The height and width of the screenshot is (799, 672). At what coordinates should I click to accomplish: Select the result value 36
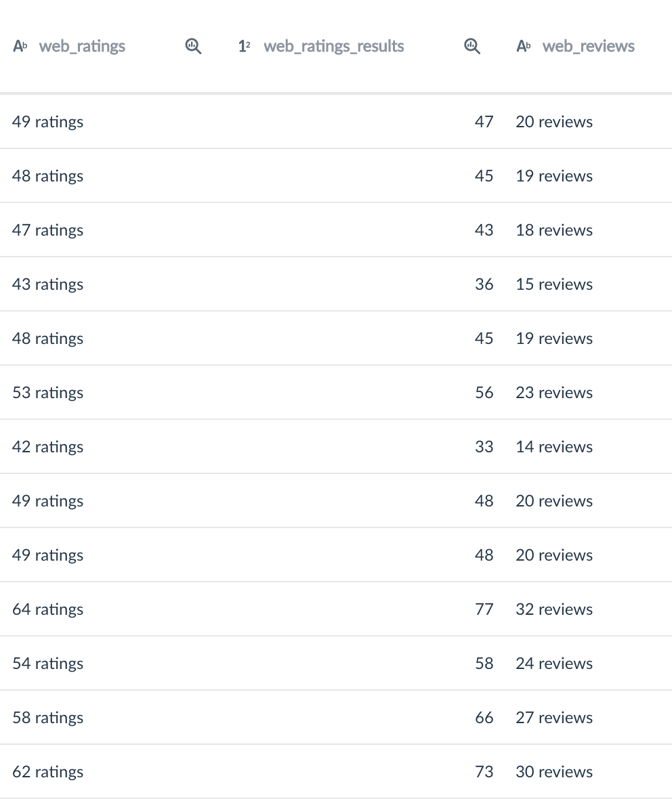(x=484, y=284)
